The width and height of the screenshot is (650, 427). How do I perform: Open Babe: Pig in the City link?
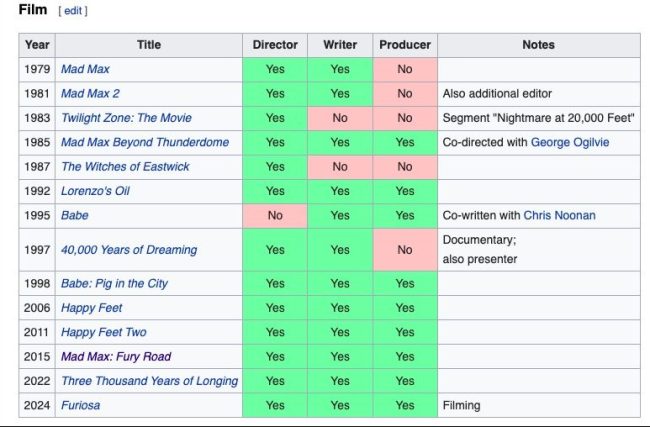[x=114, y=284]
